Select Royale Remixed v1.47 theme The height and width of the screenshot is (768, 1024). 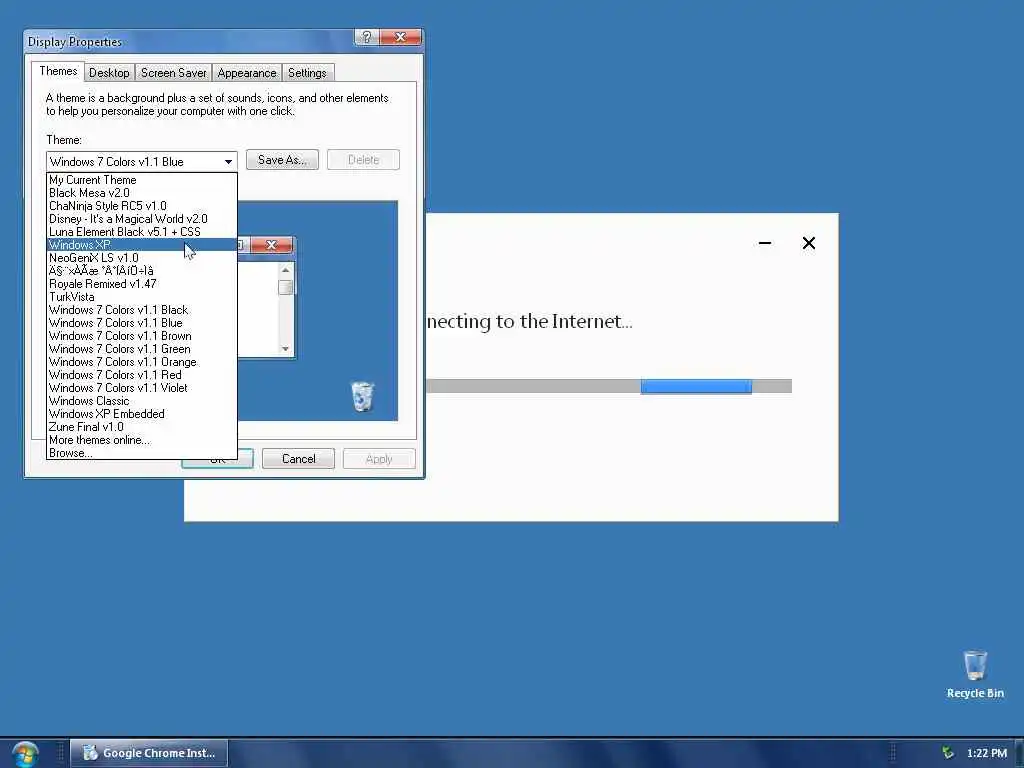point(142,284)
